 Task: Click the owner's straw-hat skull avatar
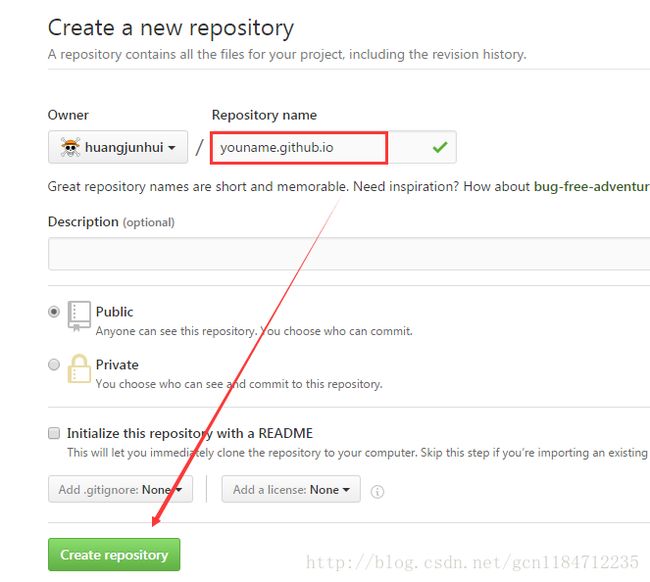[70, 148]
